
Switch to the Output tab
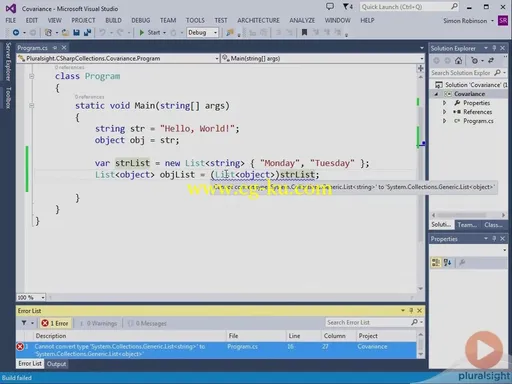(x=56, y=364)
